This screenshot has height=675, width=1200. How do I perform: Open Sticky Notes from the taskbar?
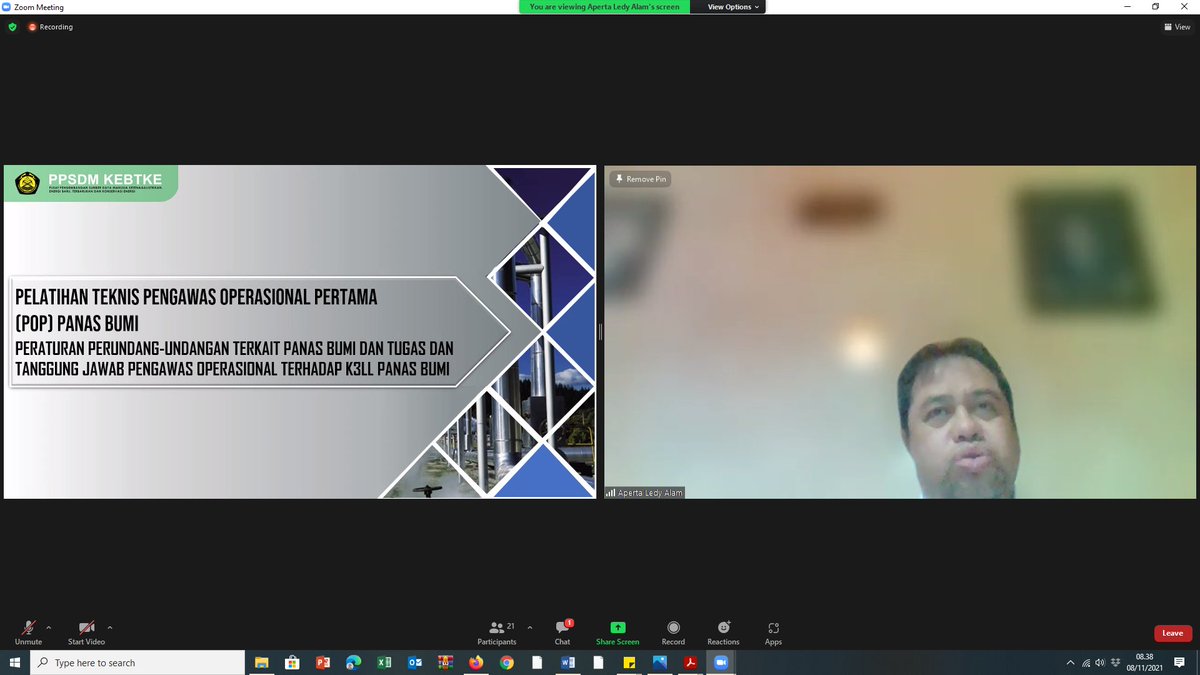pos(629,663)
